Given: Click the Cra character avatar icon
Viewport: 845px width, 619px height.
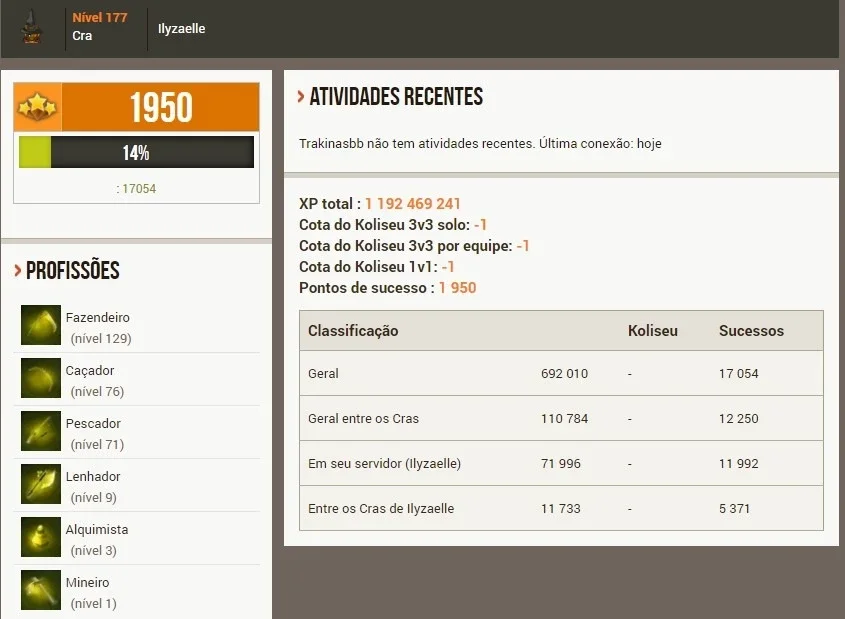Looking at the screenshot, I should click(x=32, y=27).
